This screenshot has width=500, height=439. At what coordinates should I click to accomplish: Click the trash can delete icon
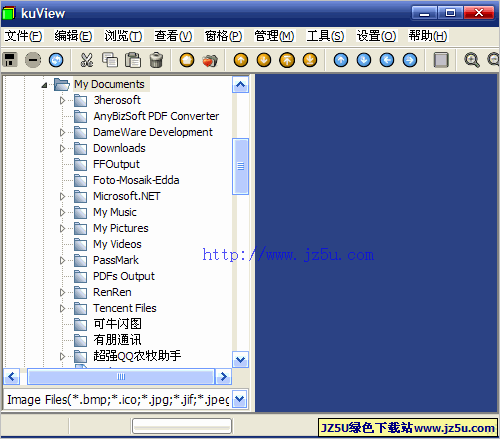coord(156,60)
